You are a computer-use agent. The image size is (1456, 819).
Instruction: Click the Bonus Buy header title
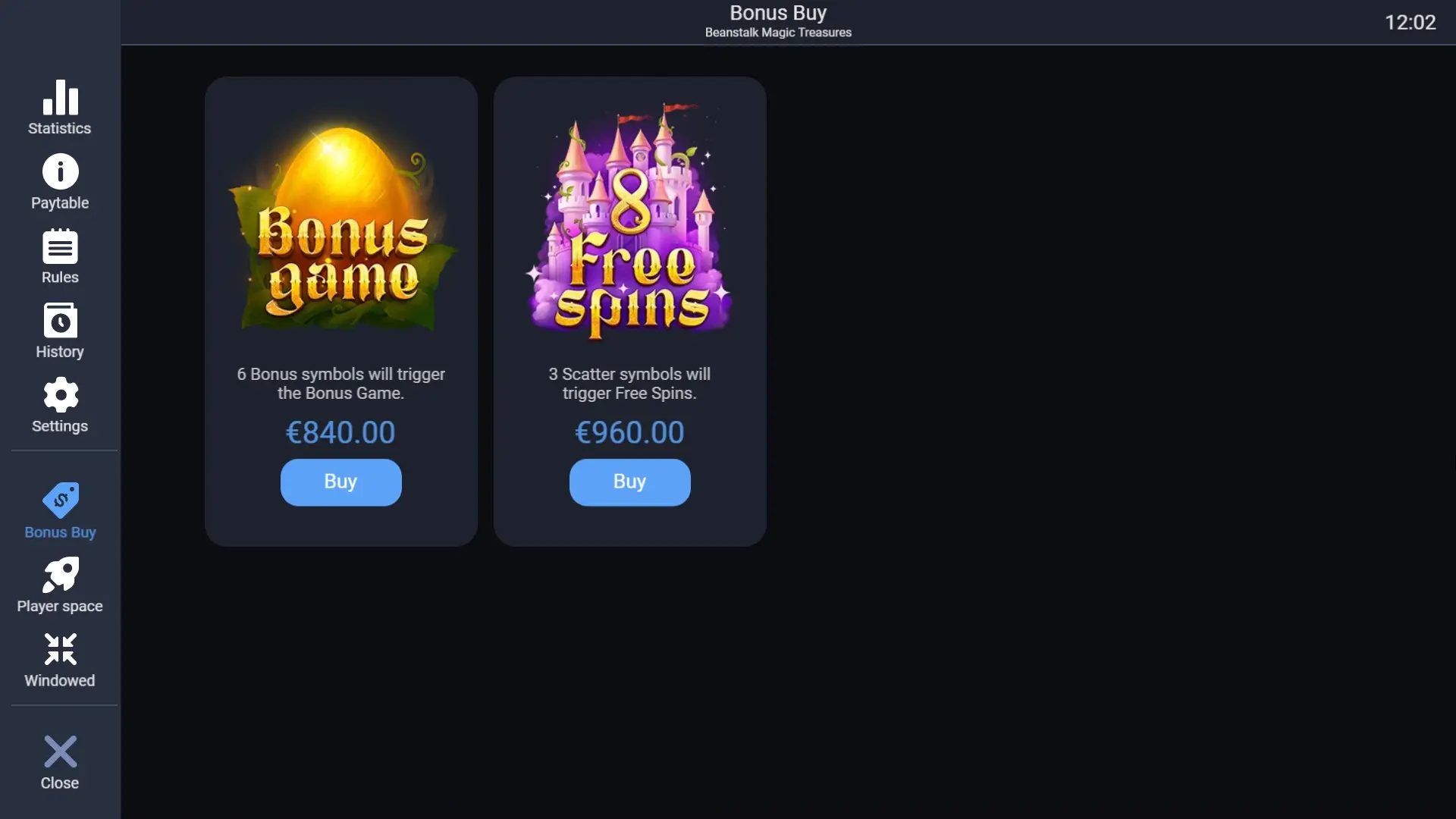tap(778, 13)
